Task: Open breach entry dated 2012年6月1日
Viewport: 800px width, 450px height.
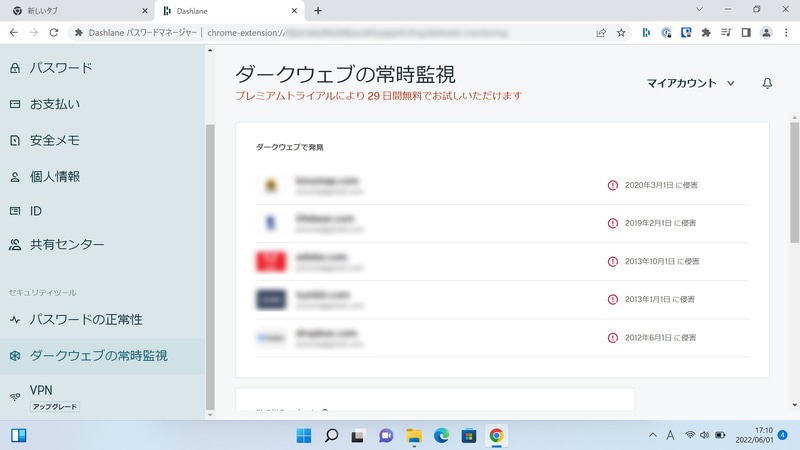Action: pos(502,338)
